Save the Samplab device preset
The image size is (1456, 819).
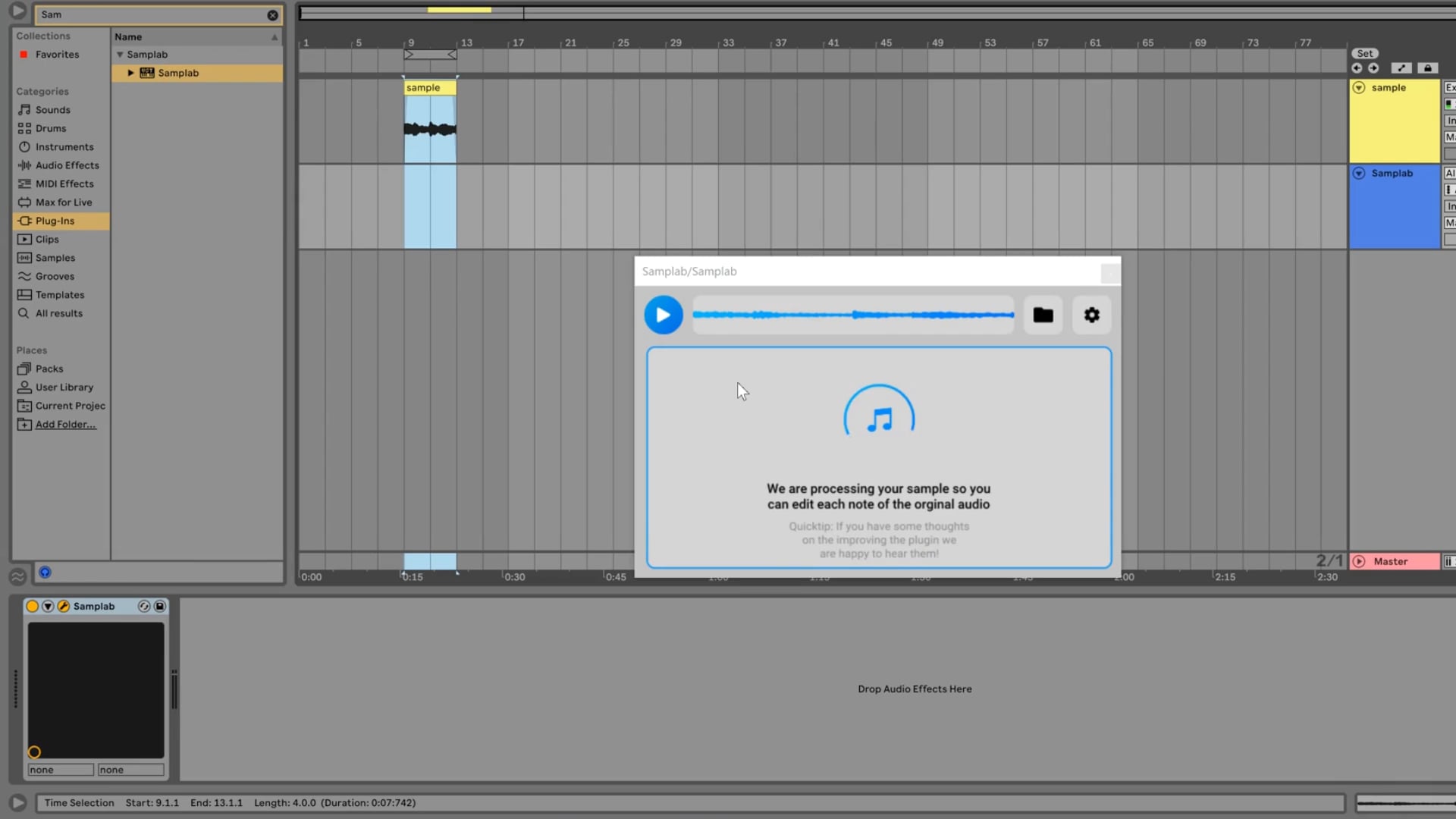(160, 606)
